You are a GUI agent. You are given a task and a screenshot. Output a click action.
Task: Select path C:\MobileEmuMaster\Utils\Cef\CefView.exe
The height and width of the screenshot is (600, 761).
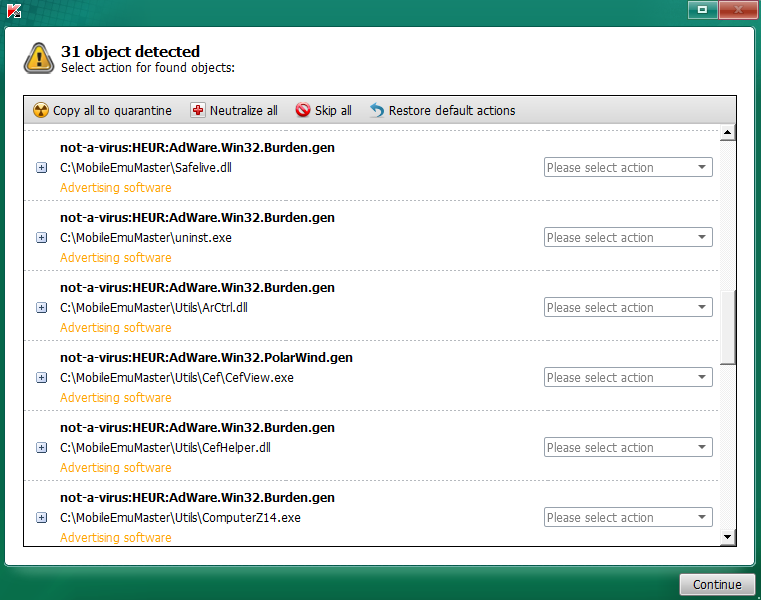(177, 377)
